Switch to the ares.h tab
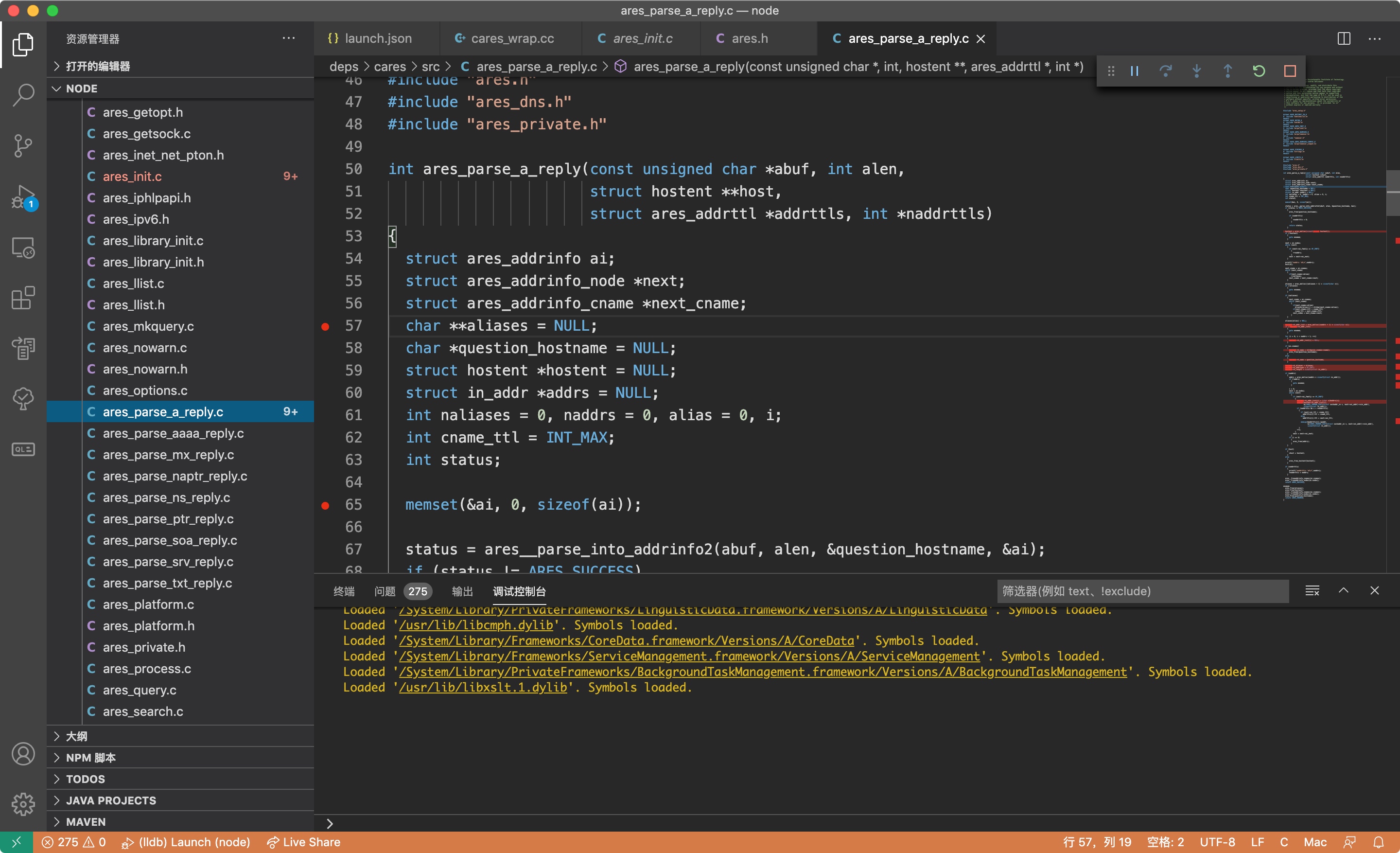This screenshot has height=853, width=1400. point(758,38)
